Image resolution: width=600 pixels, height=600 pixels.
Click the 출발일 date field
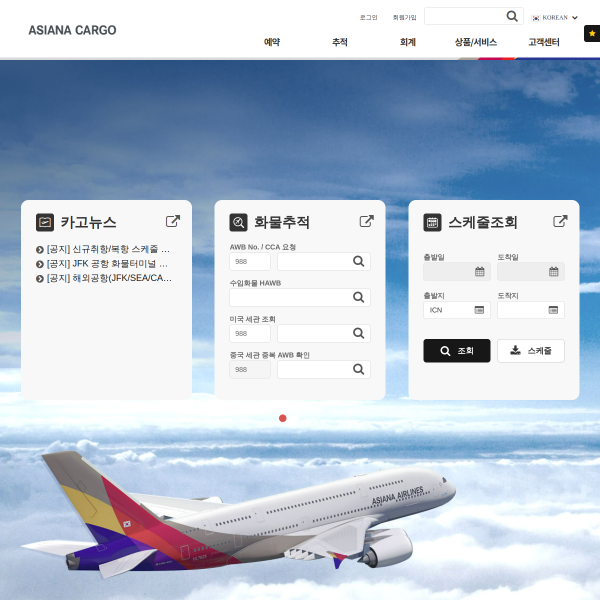[457, 272]
